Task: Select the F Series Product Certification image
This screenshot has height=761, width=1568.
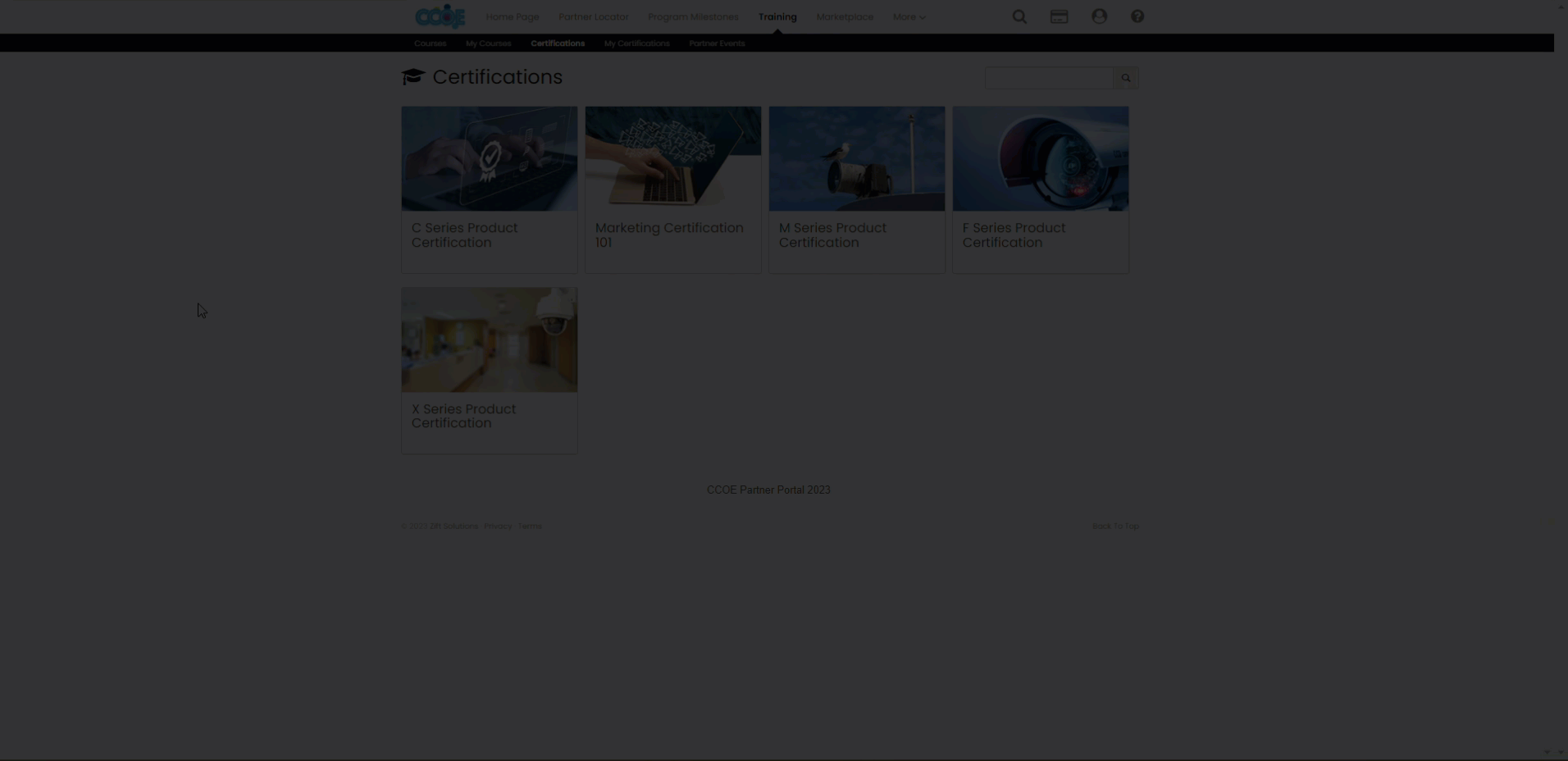Action: coord(1040,158)
